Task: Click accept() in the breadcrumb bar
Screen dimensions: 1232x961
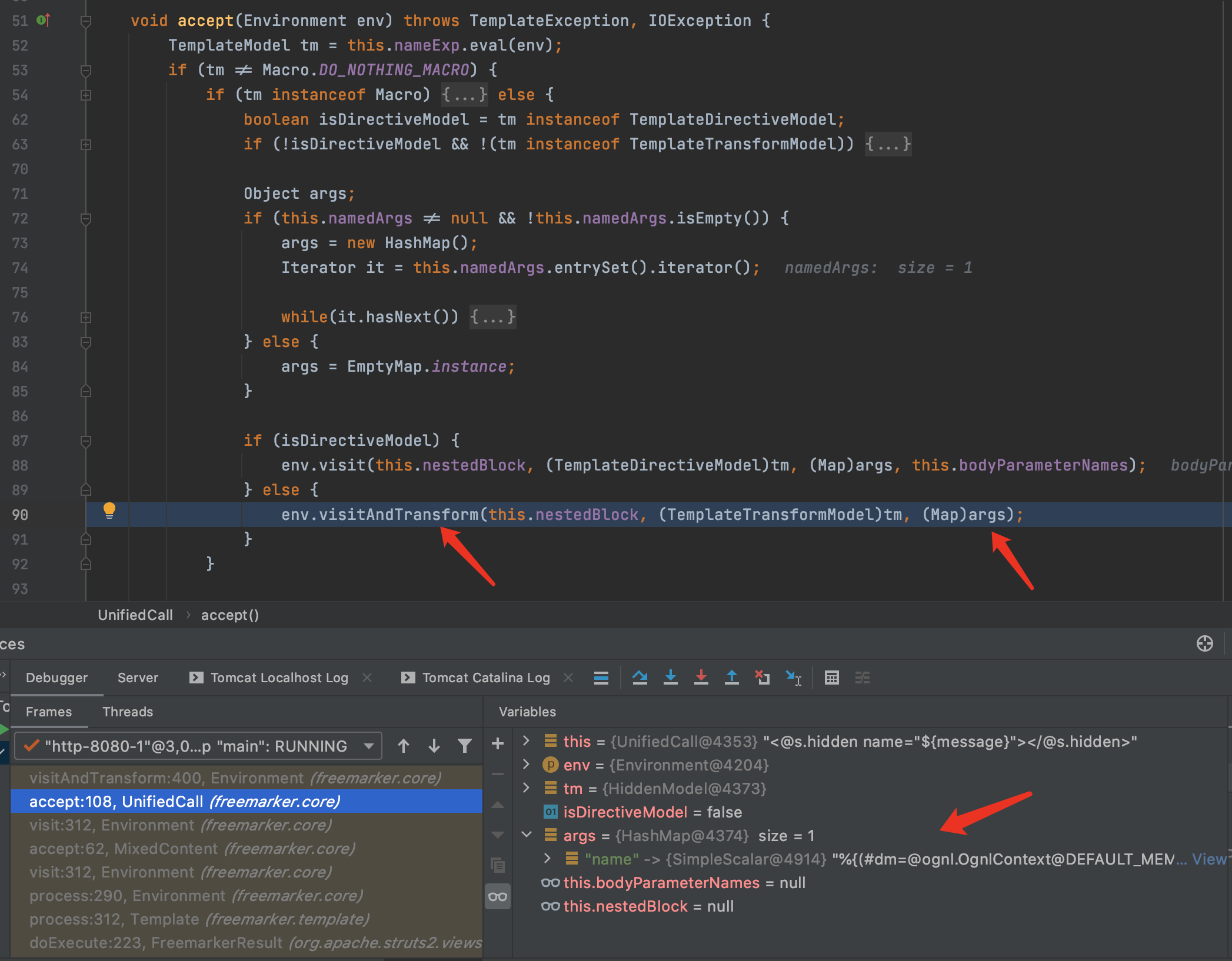Action: tap(230, 615)
